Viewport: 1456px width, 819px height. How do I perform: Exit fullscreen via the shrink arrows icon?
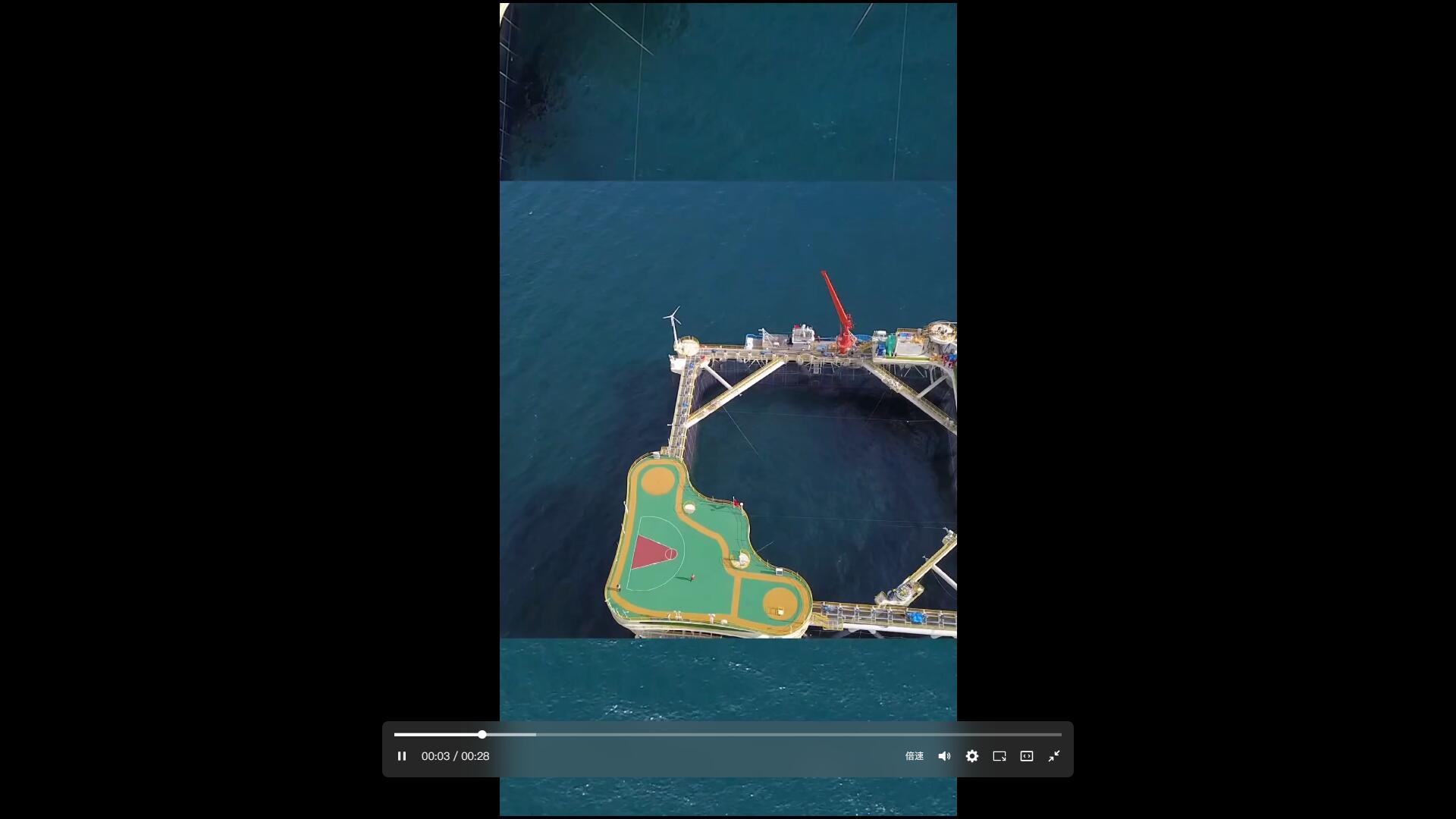tap(1053, 756)
